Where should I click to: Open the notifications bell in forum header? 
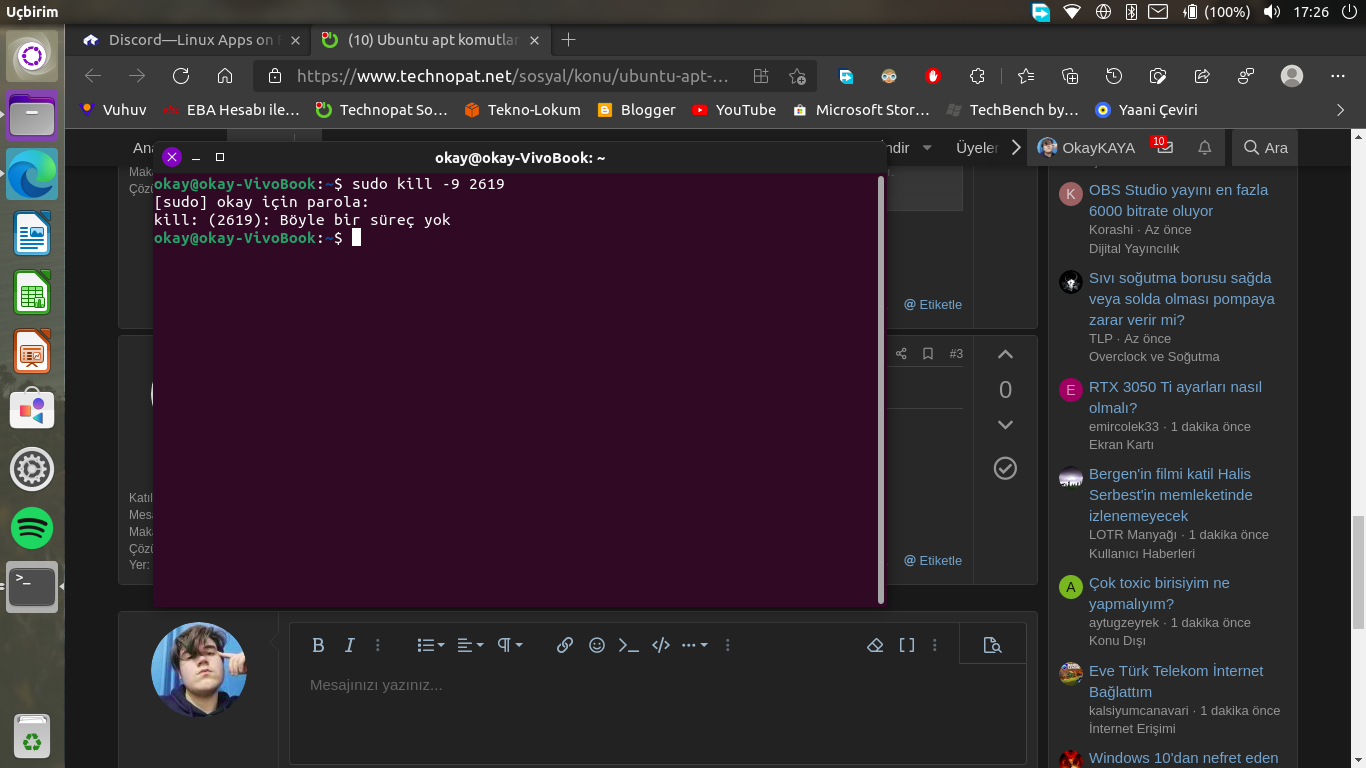[x=1205, y=147]
